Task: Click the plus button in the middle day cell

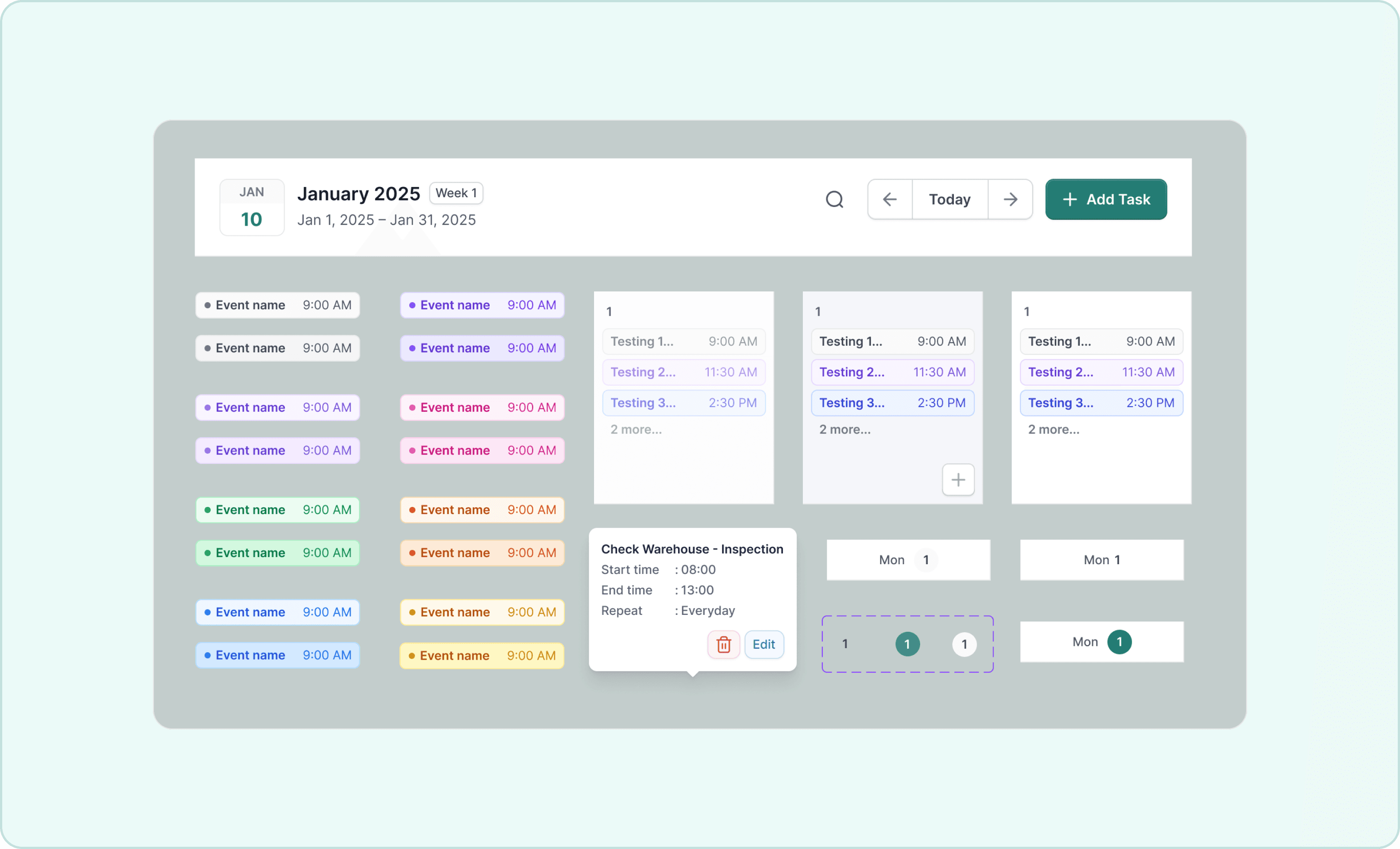Action: pyautogui.click(x=958, y=480)
